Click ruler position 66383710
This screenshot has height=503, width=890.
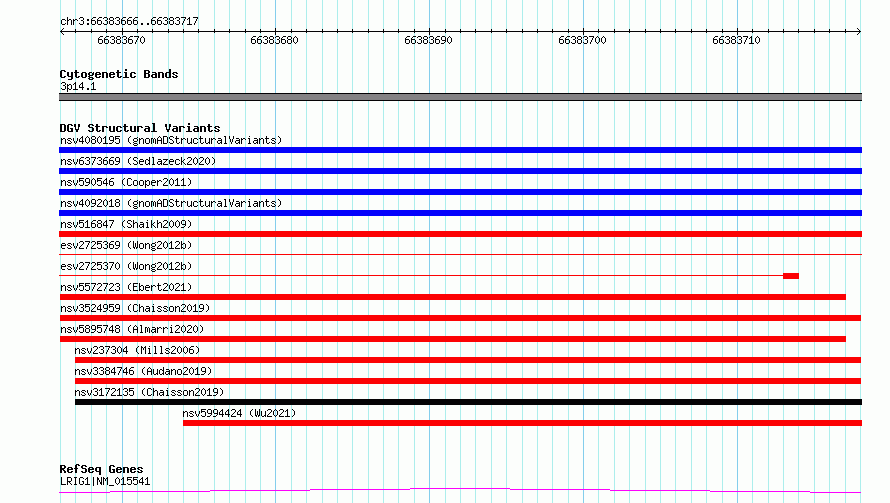click(736, 40)
